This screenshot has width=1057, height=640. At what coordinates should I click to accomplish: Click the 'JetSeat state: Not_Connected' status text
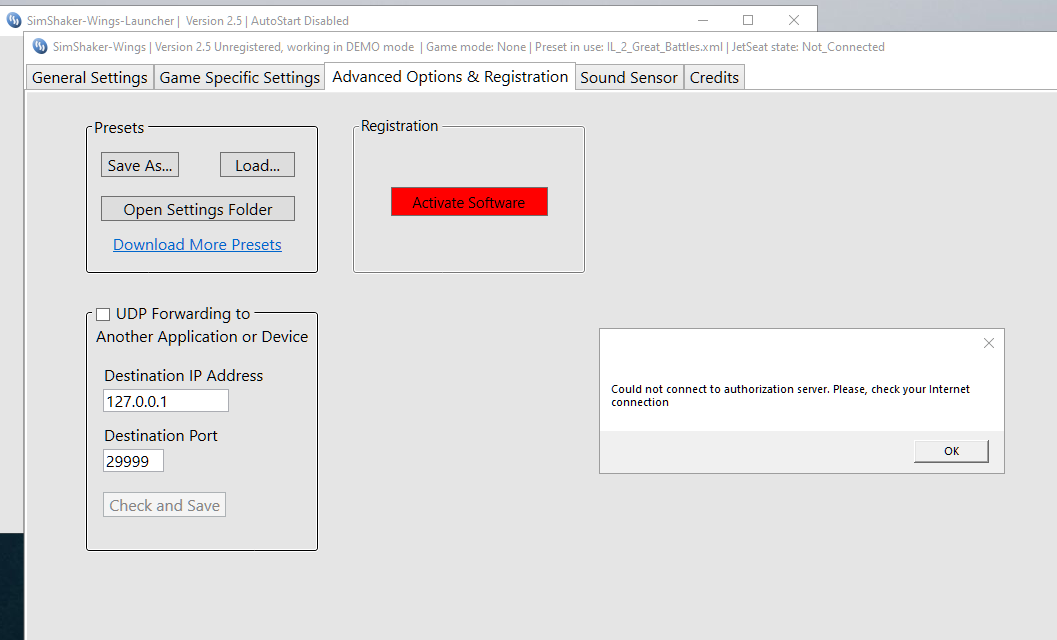point(808,47)
